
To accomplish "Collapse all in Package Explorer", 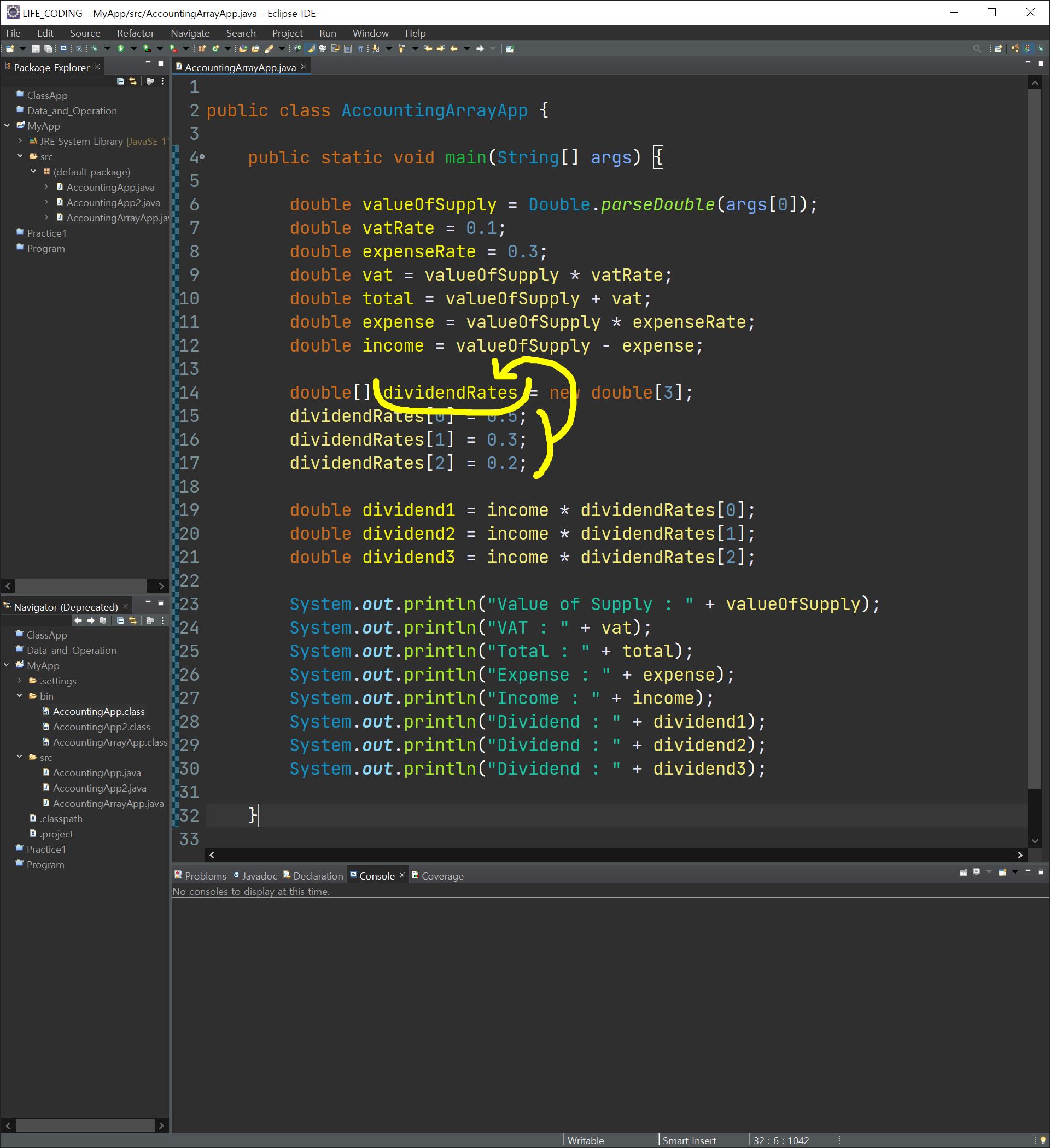I will [120, 81].
